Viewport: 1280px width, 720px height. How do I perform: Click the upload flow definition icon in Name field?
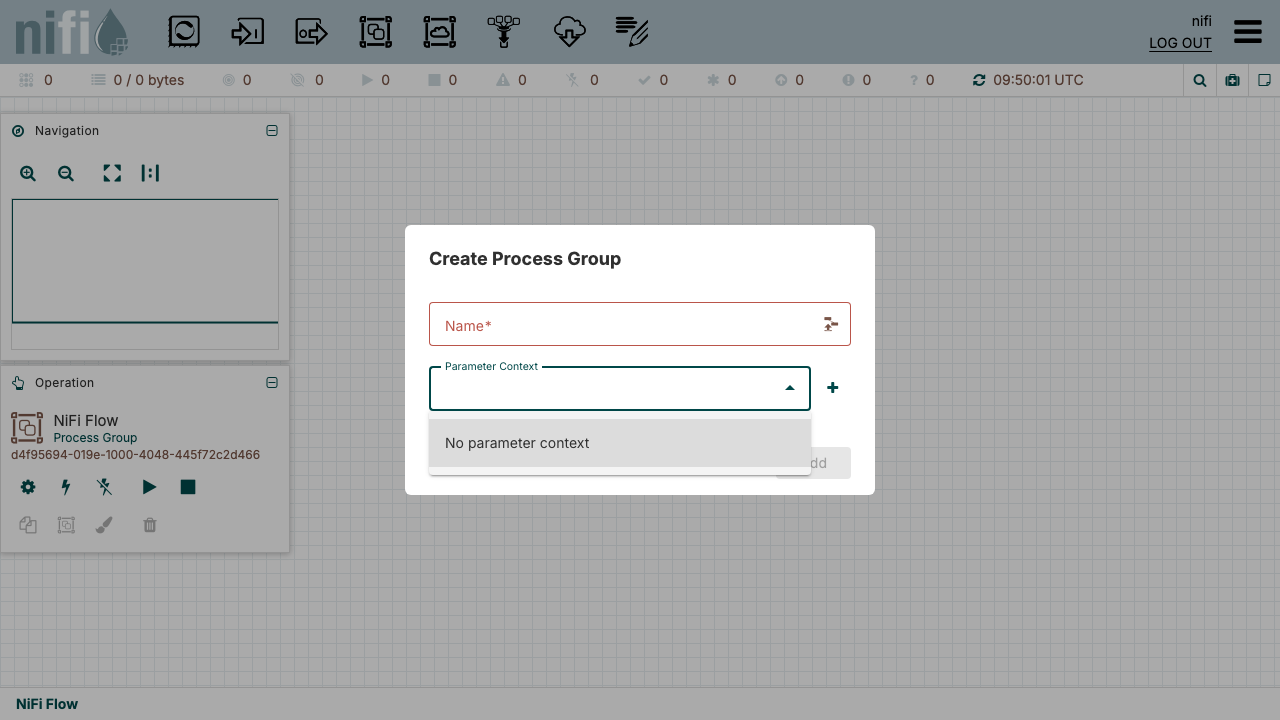click(831, 324)
